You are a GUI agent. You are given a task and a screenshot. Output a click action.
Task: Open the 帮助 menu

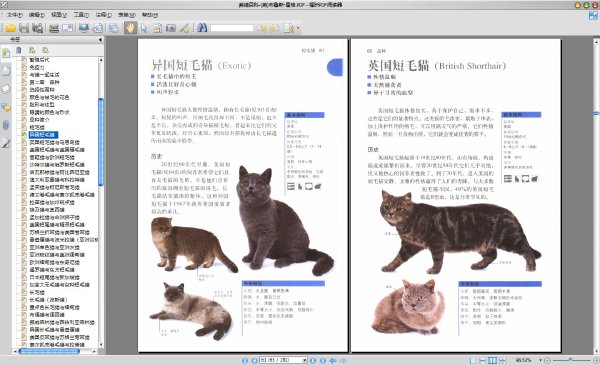coord(150,15)
